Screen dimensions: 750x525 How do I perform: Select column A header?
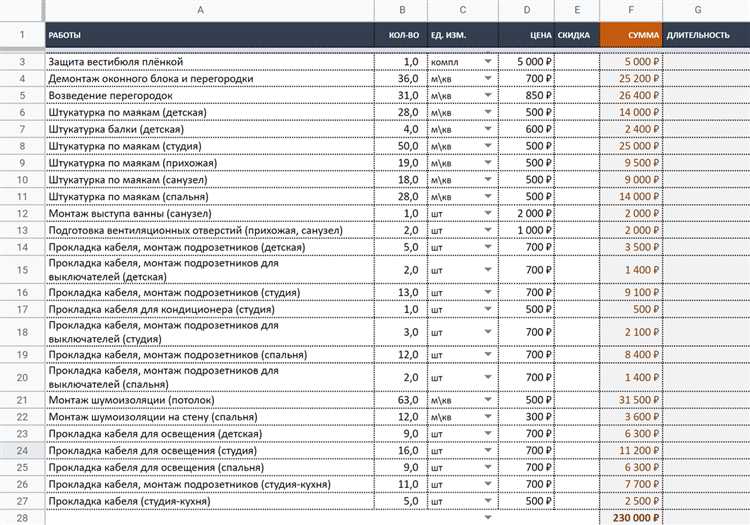click(x=201, y=10)
